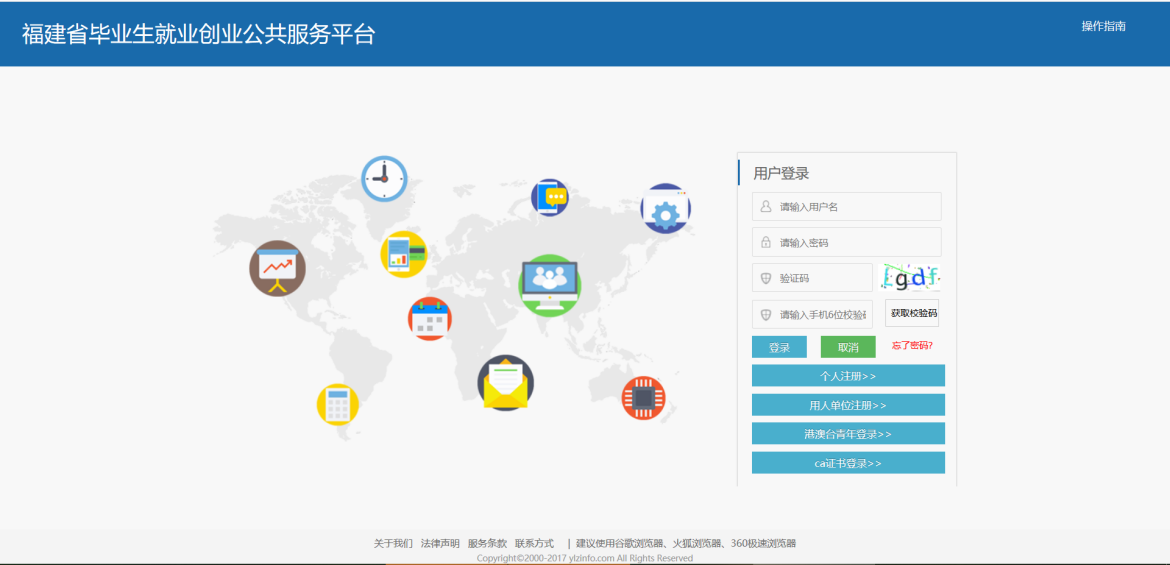Click the settings gear icon on map
1170x565 pixels.
tap(665, 209)
